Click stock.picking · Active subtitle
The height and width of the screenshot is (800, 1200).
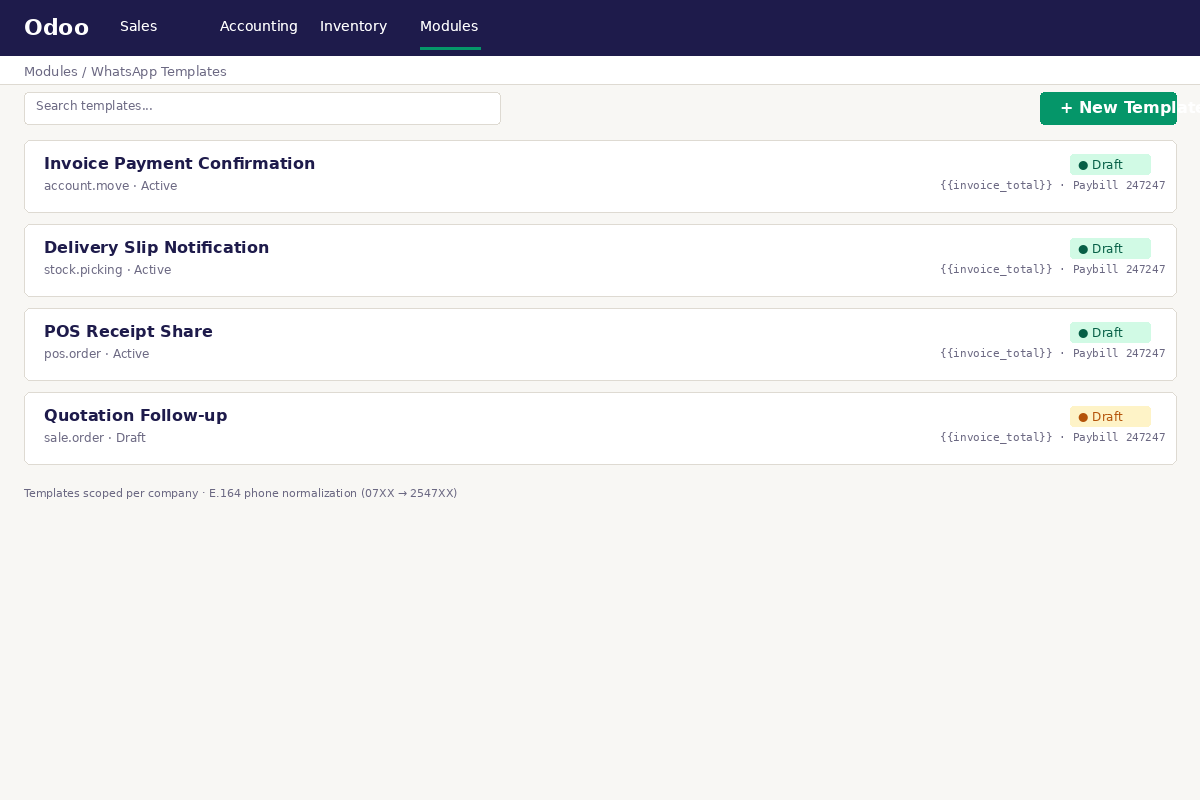(107, 270)
